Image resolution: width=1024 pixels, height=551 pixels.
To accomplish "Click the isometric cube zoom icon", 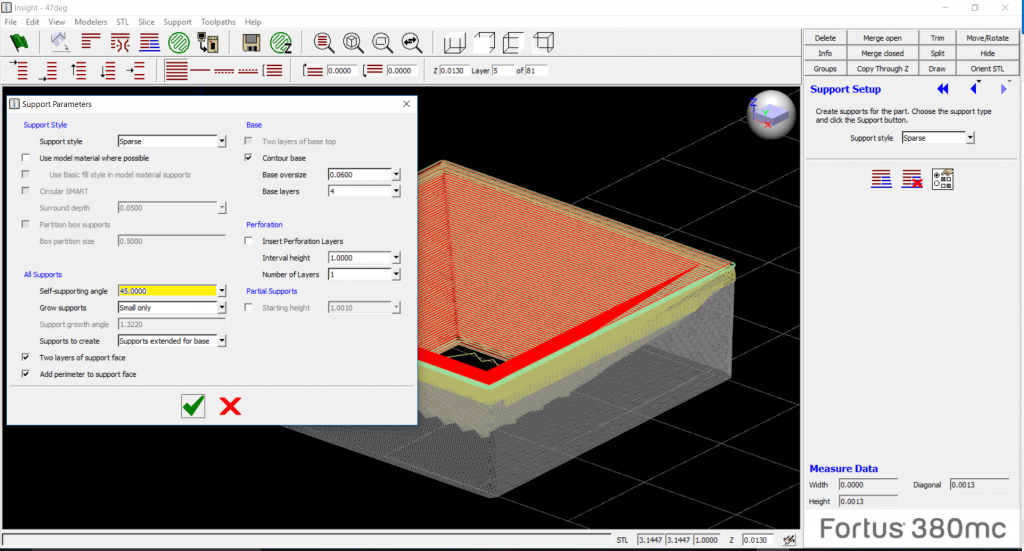I will point(352,42).
